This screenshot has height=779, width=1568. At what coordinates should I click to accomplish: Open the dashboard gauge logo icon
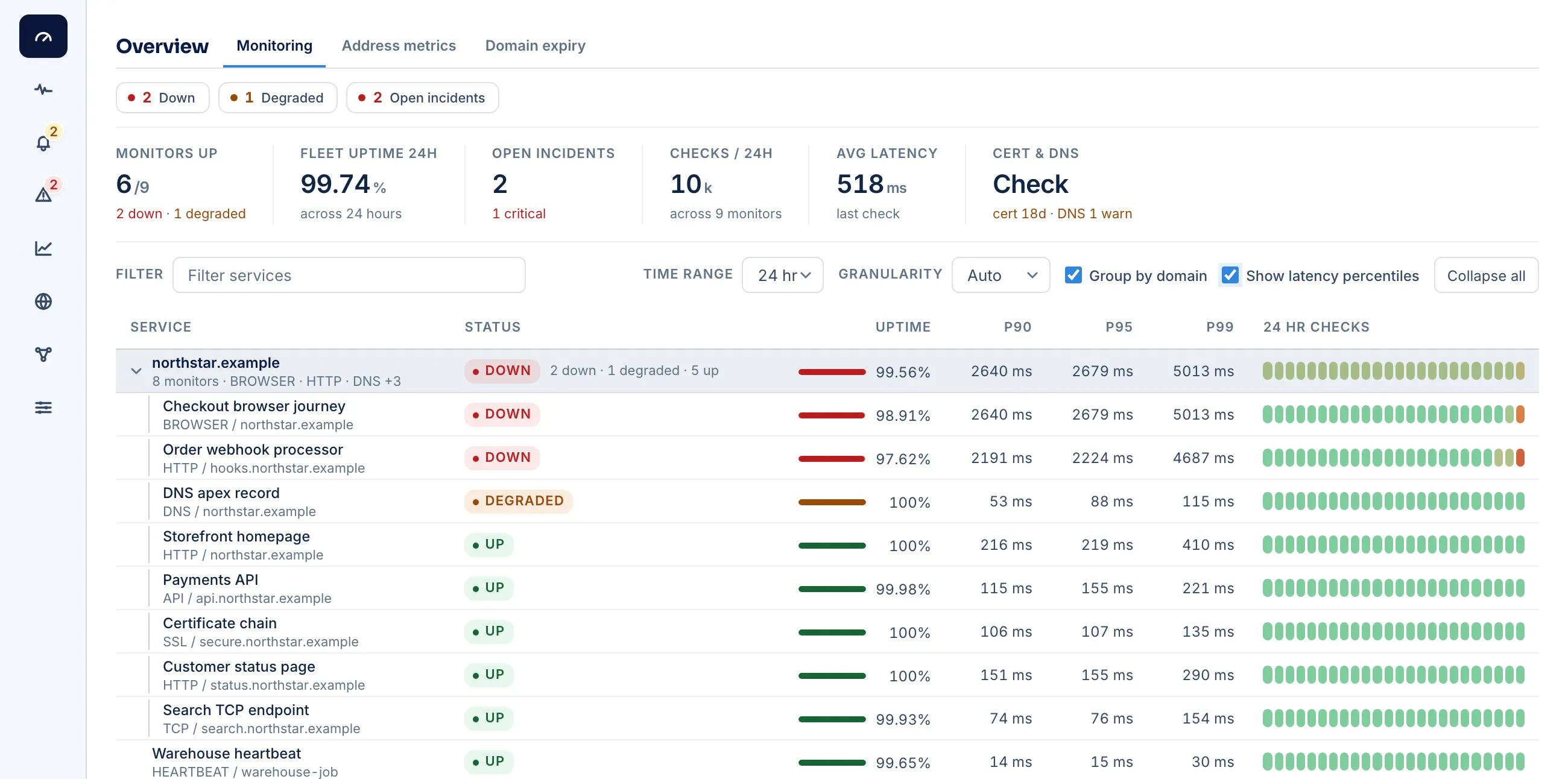pos(43,37)
